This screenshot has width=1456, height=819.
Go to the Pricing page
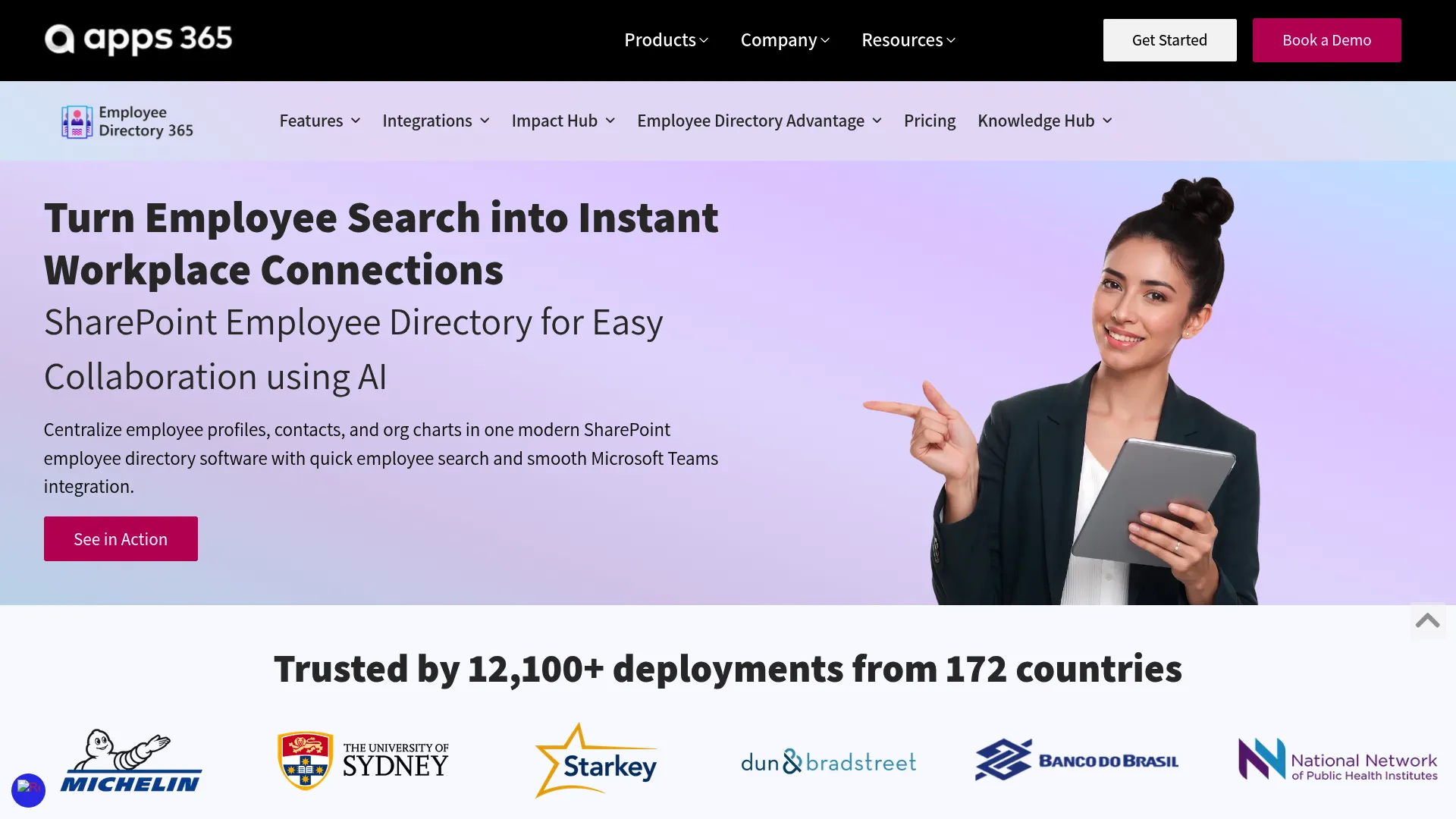coord(930,121)
